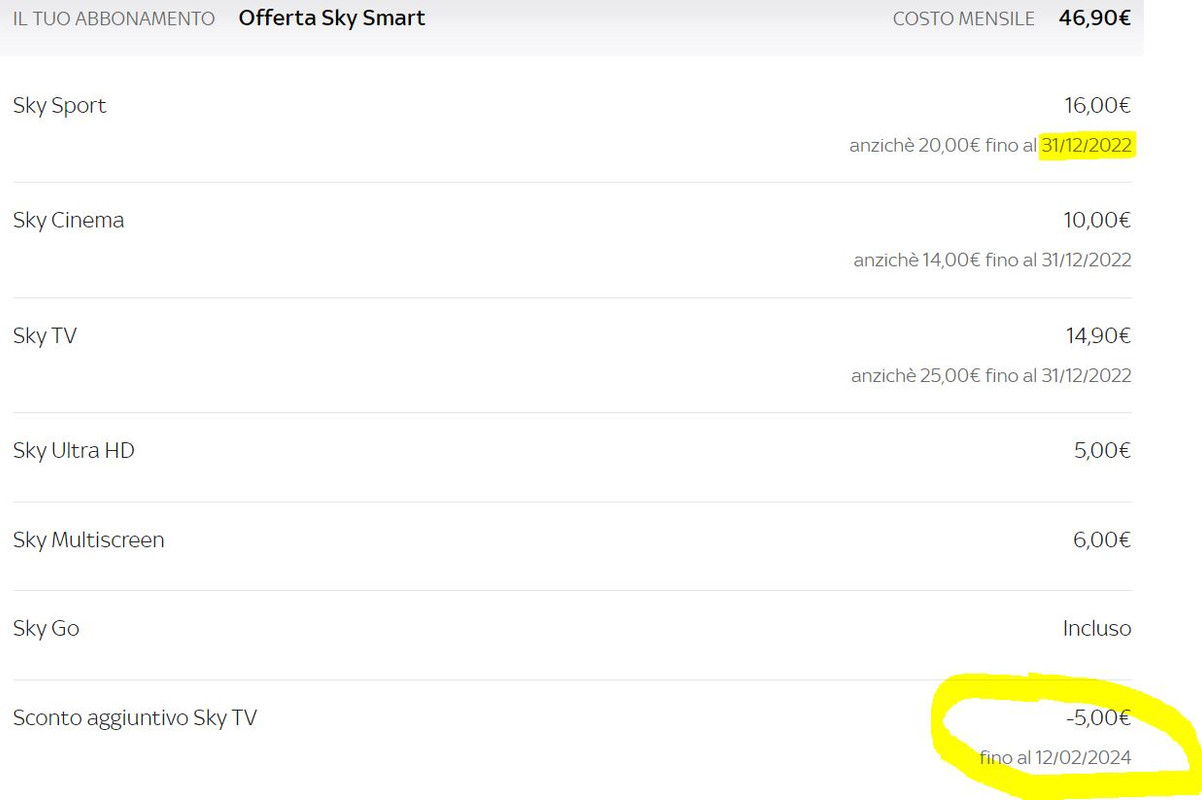Select the Sky Sport price 16,00€
Viewport: 1202px width, 800px height.
click(1097, 105)
